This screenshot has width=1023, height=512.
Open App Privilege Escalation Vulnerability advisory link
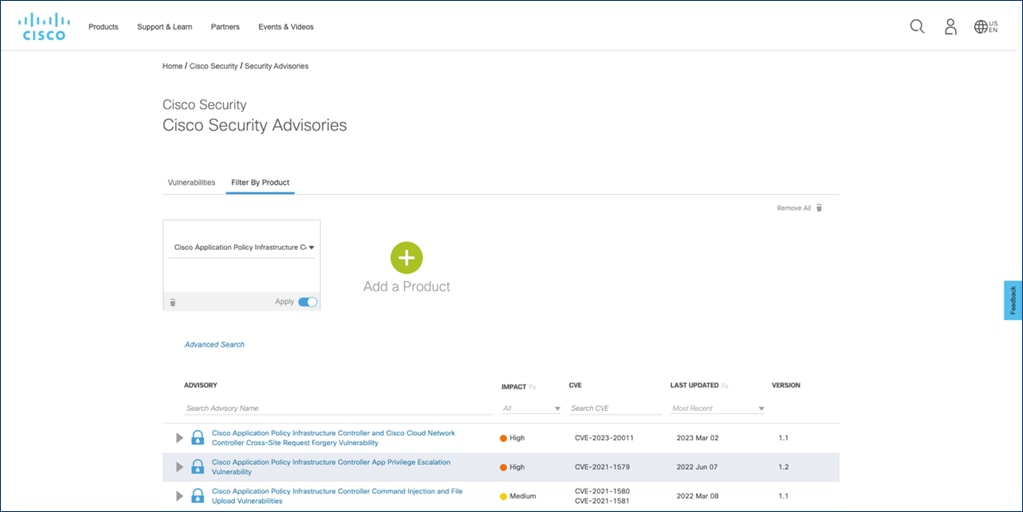(x=331, y=467)
